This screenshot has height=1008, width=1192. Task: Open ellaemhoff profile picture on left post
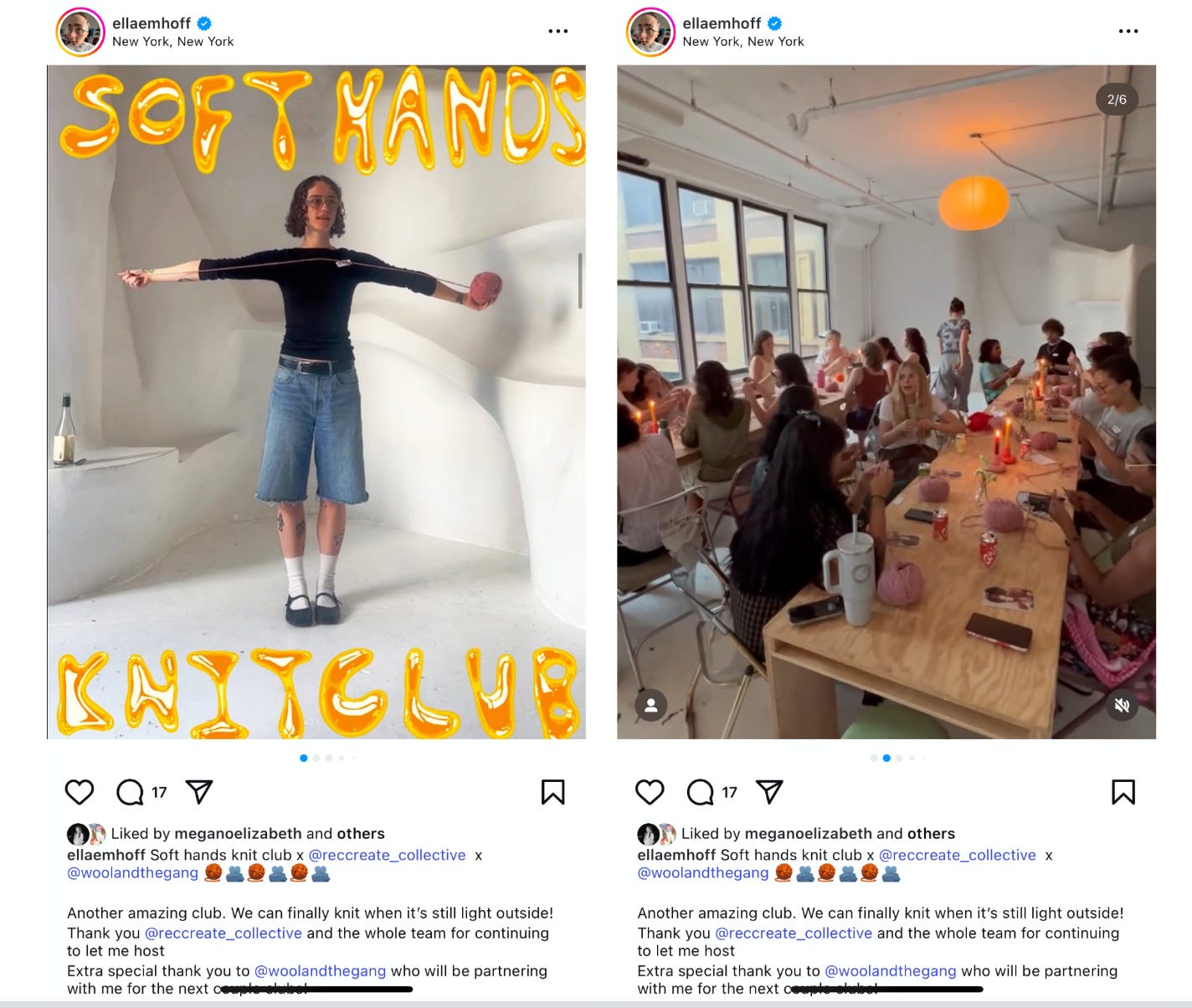coord(80,32)
